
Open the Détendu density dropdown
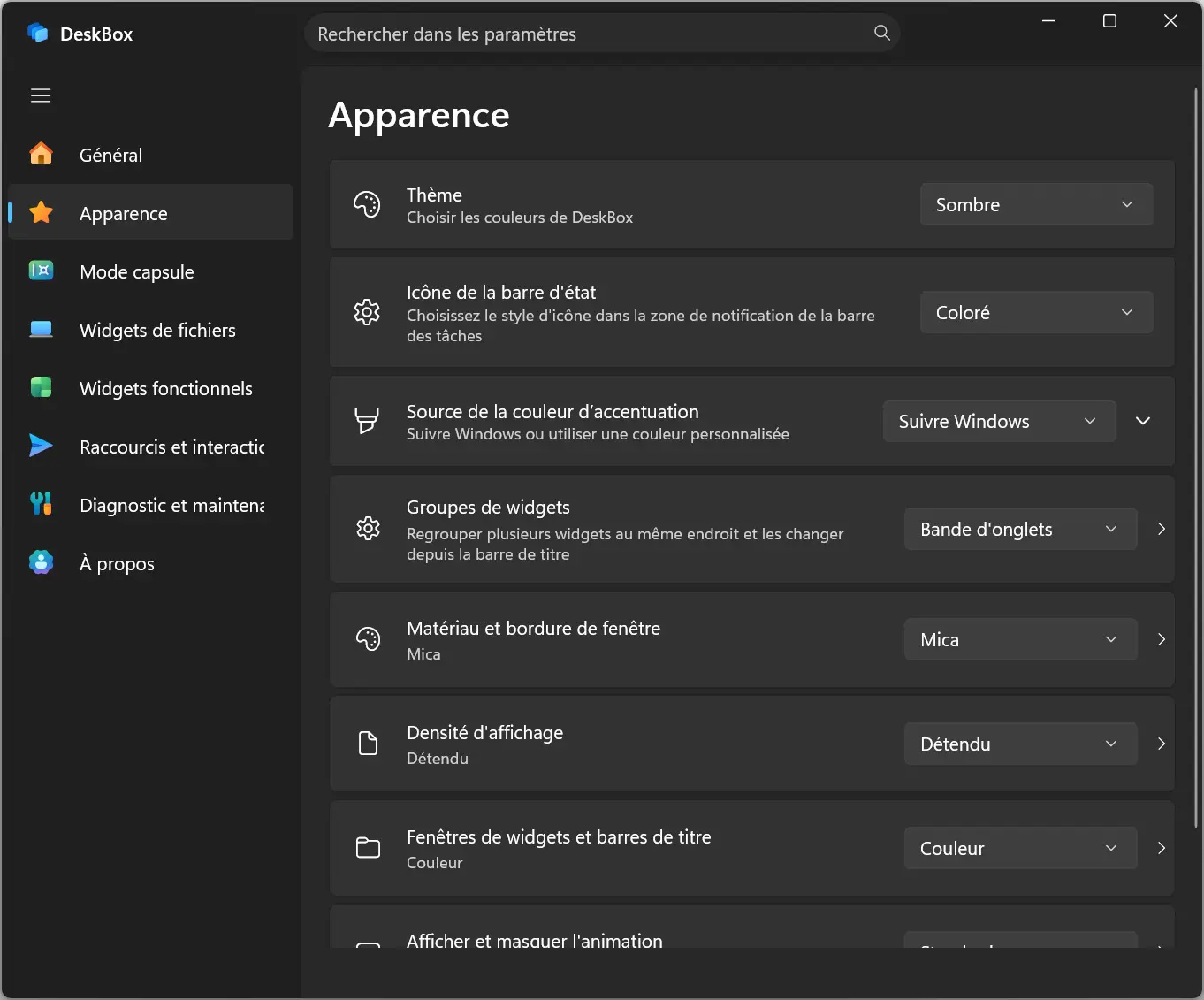(1020, 744)
